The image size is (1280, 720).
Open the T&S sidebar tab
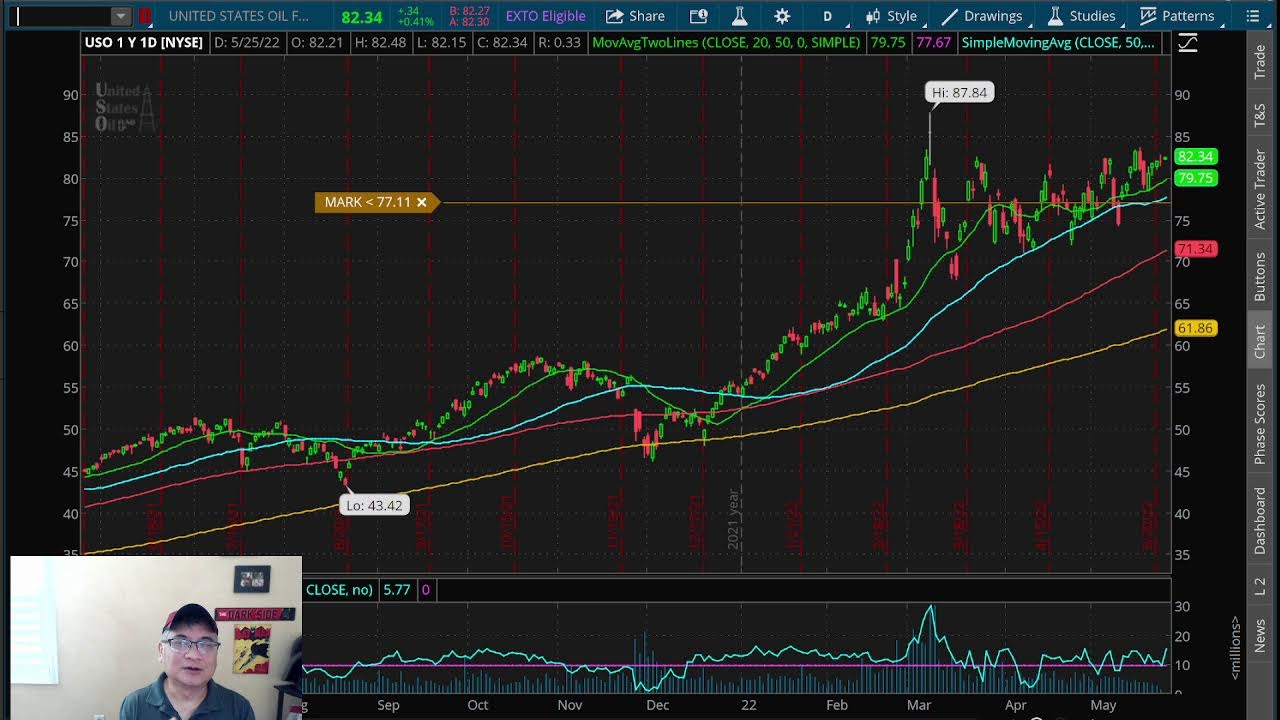pyautogui.click(x=1260, y=114)
